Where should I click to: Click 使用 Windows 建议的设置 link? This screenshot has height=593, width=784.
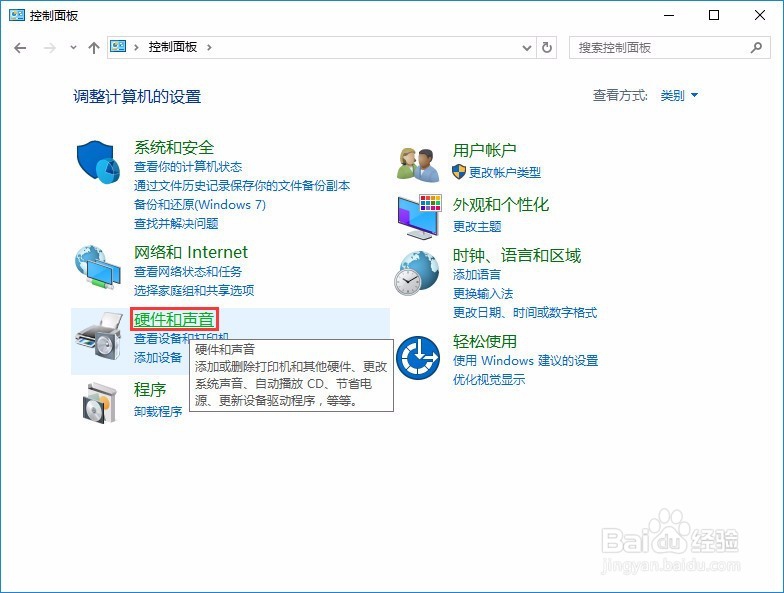pyautogui.click(x=526, y=360)
